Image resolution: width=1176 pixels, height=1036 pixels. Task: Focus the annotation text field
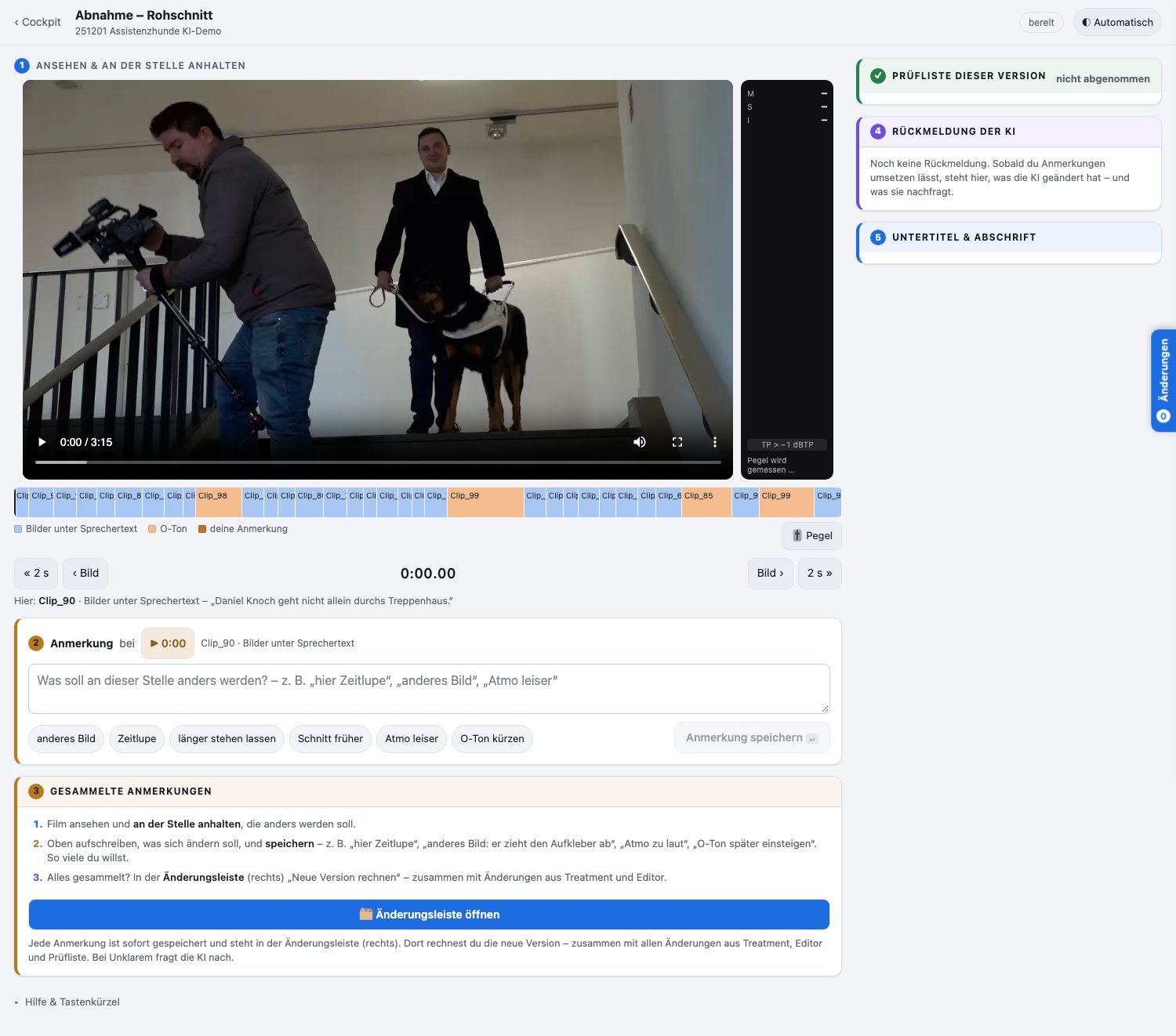[x=429, y=689]
